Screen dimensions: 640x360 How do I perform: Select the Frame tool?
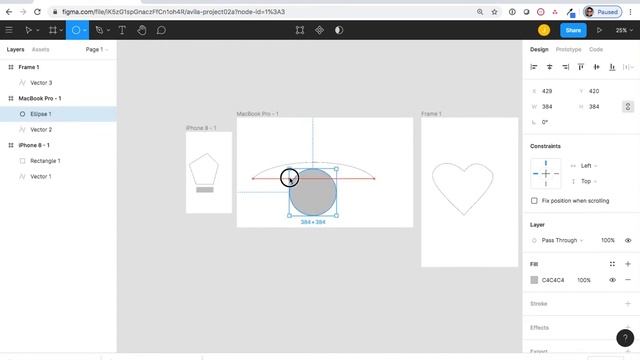(x=53, y=30)
